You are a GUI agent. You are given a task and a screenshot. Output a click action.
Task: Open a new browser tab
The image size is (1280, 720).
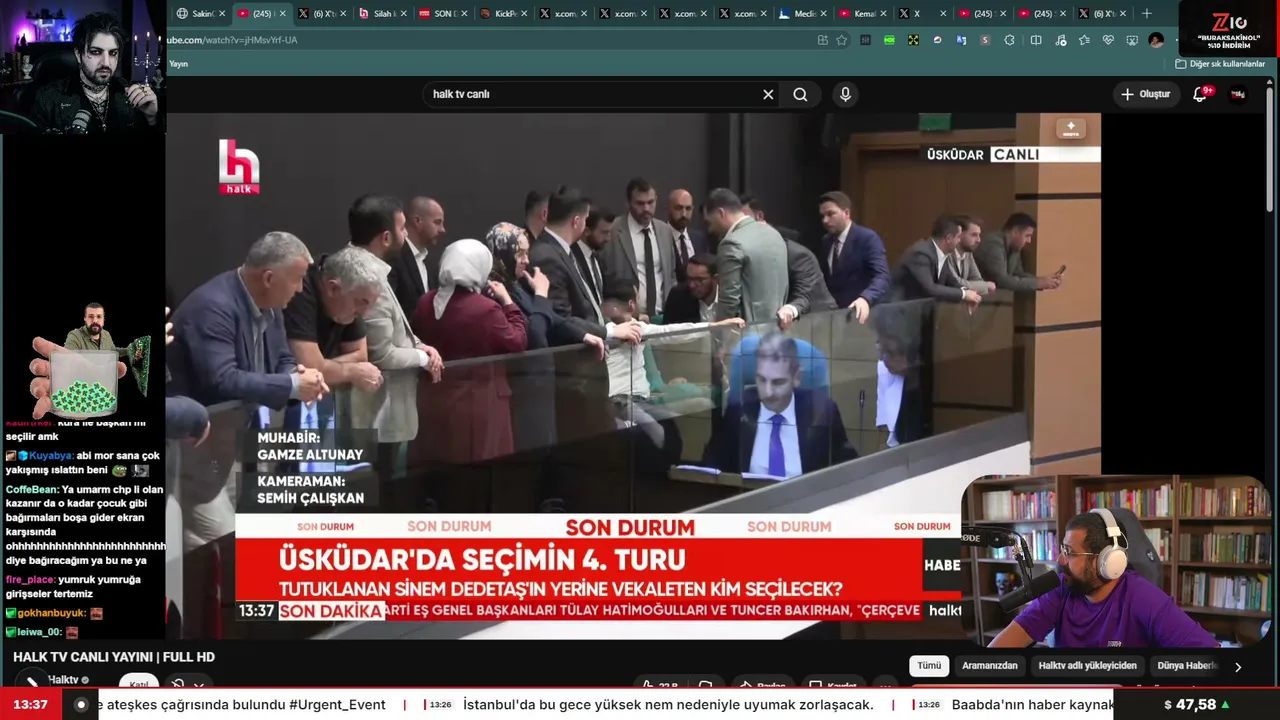coord(1146,14)
